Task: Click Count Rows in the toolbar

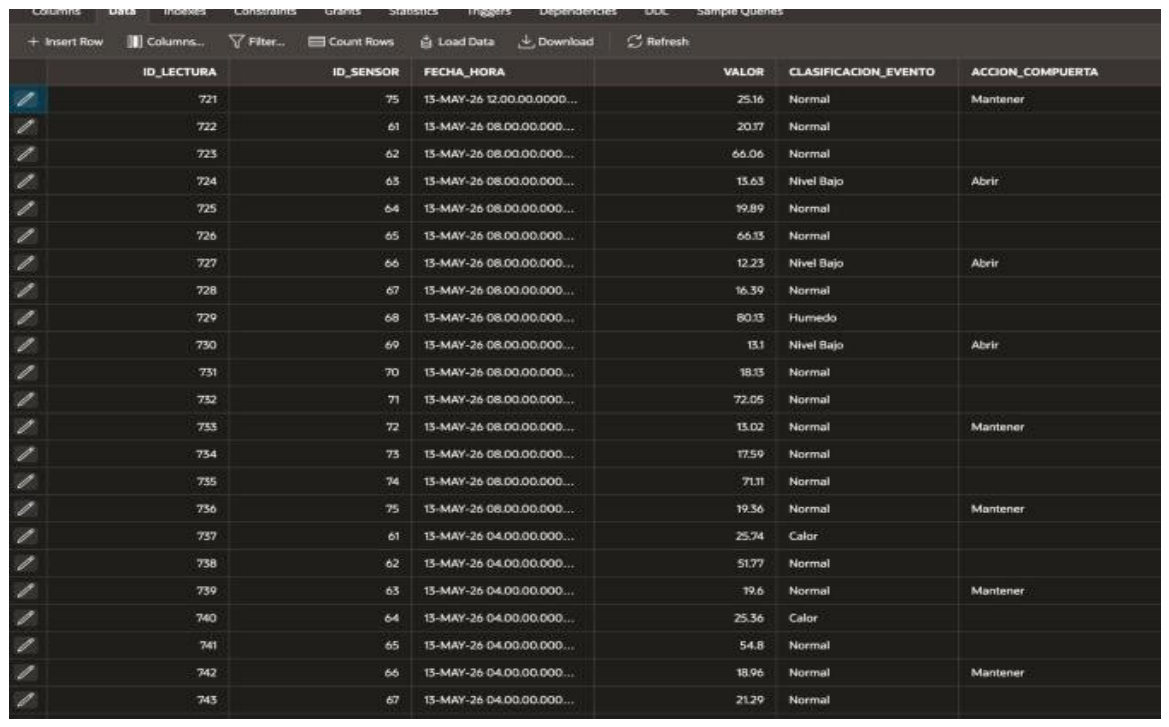Action: (x=351, y=42)
